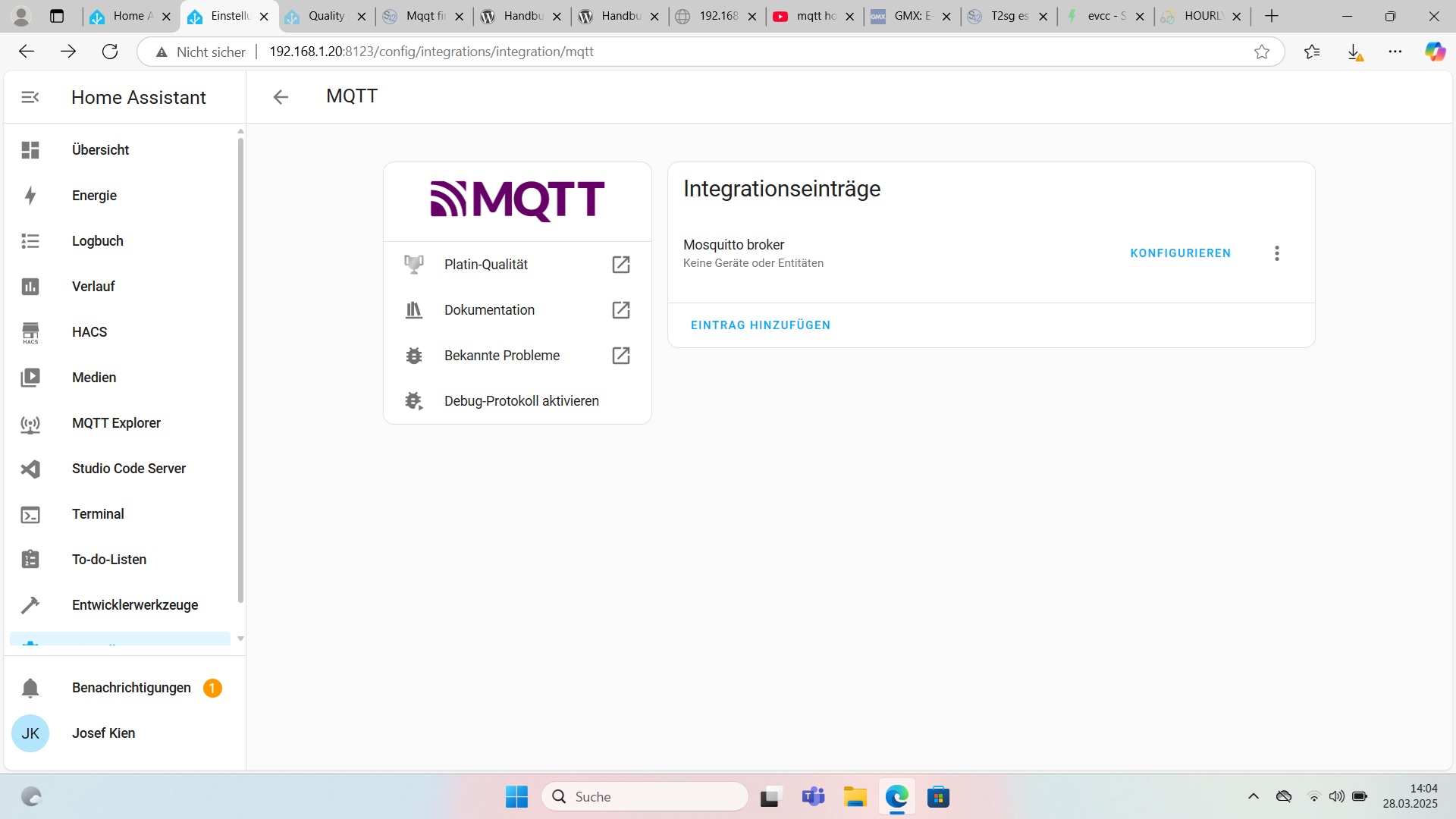This screenshot has width=1456, height=819.
Task: Open the Copilot icon in Edge
Action: pos(1435,52)
